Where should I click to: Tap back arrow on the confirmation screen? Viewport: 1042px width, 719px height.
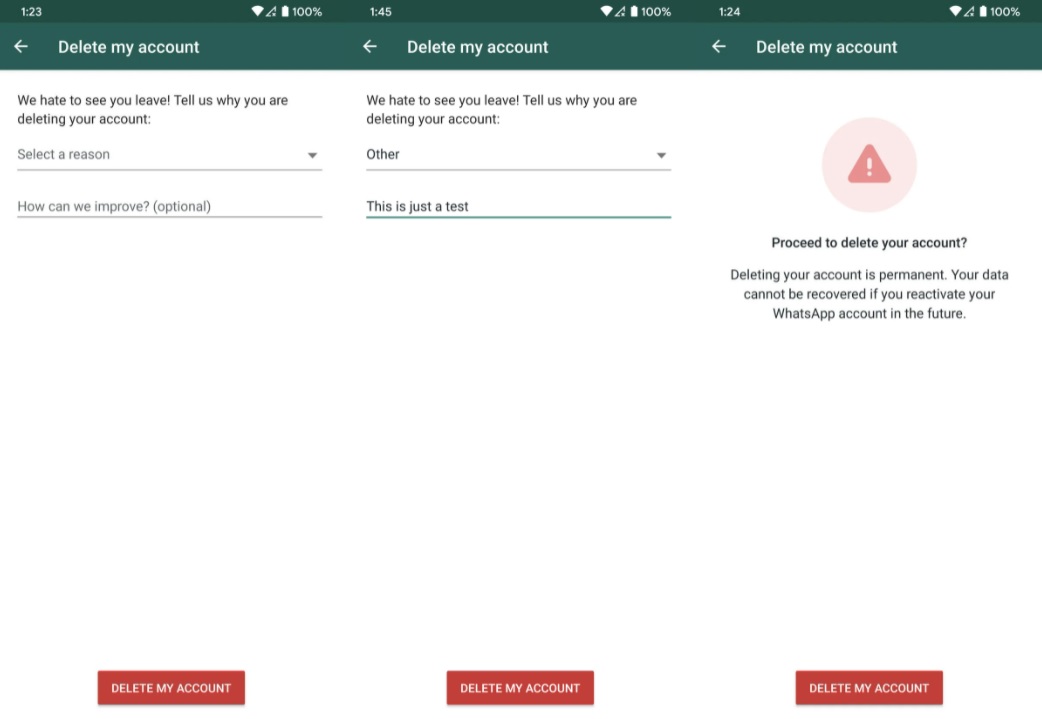click(x=719, y=47)
